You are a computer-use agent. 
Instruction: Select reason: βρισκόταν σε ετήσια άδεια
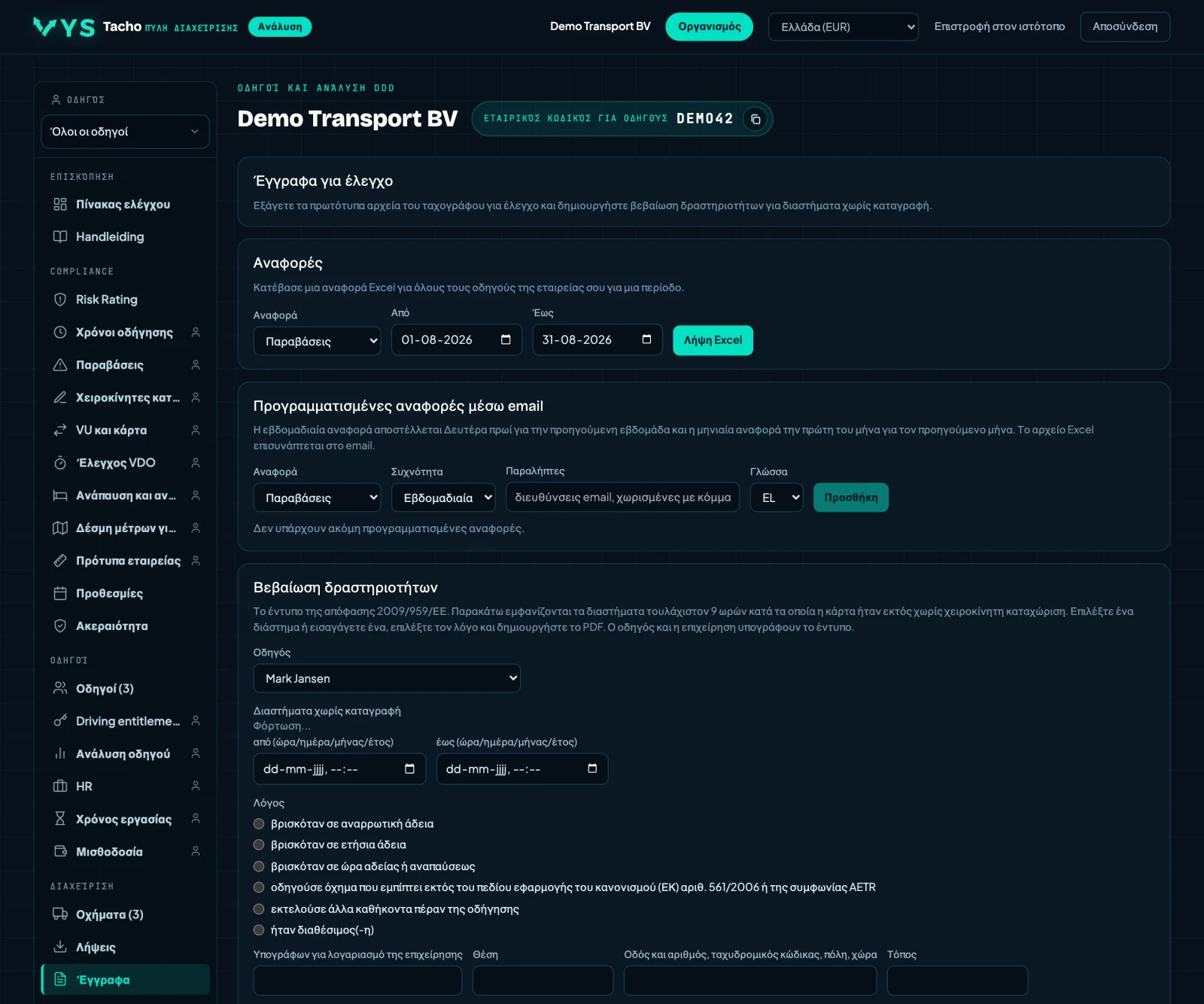[259, 844]
